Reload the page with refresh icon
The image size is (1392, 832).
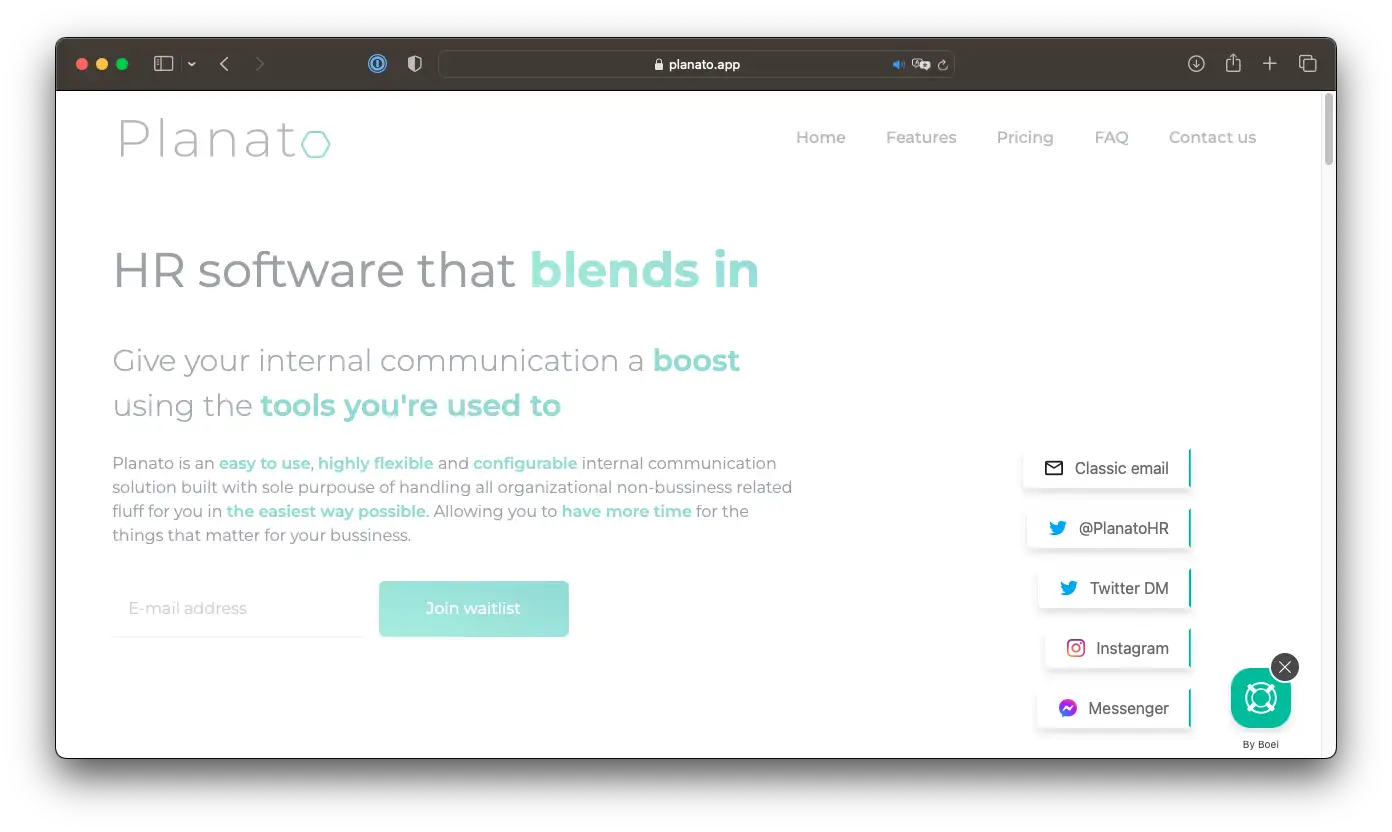(x=942, y=64)
